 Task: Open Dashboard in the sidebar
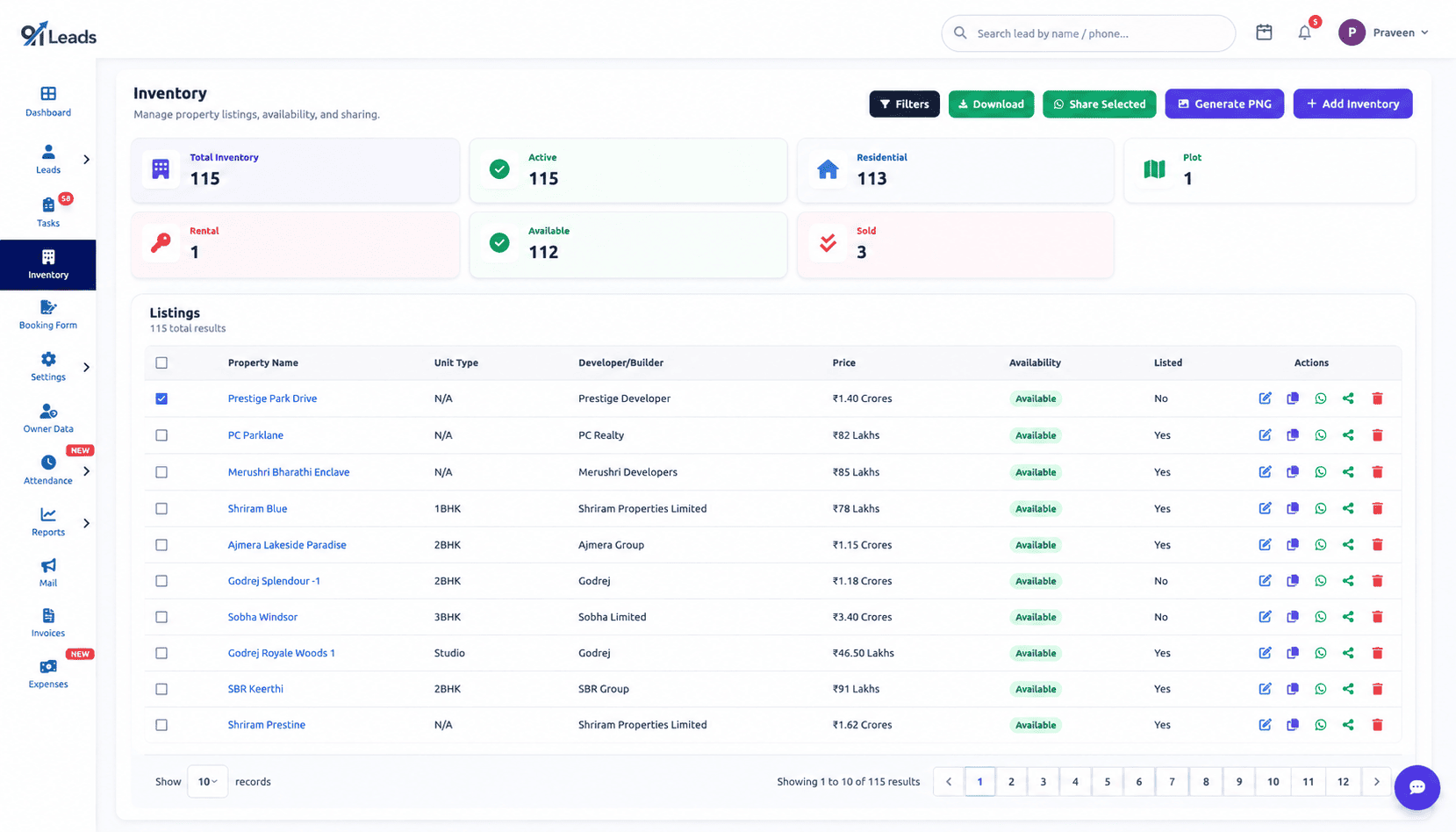point(48,101)
